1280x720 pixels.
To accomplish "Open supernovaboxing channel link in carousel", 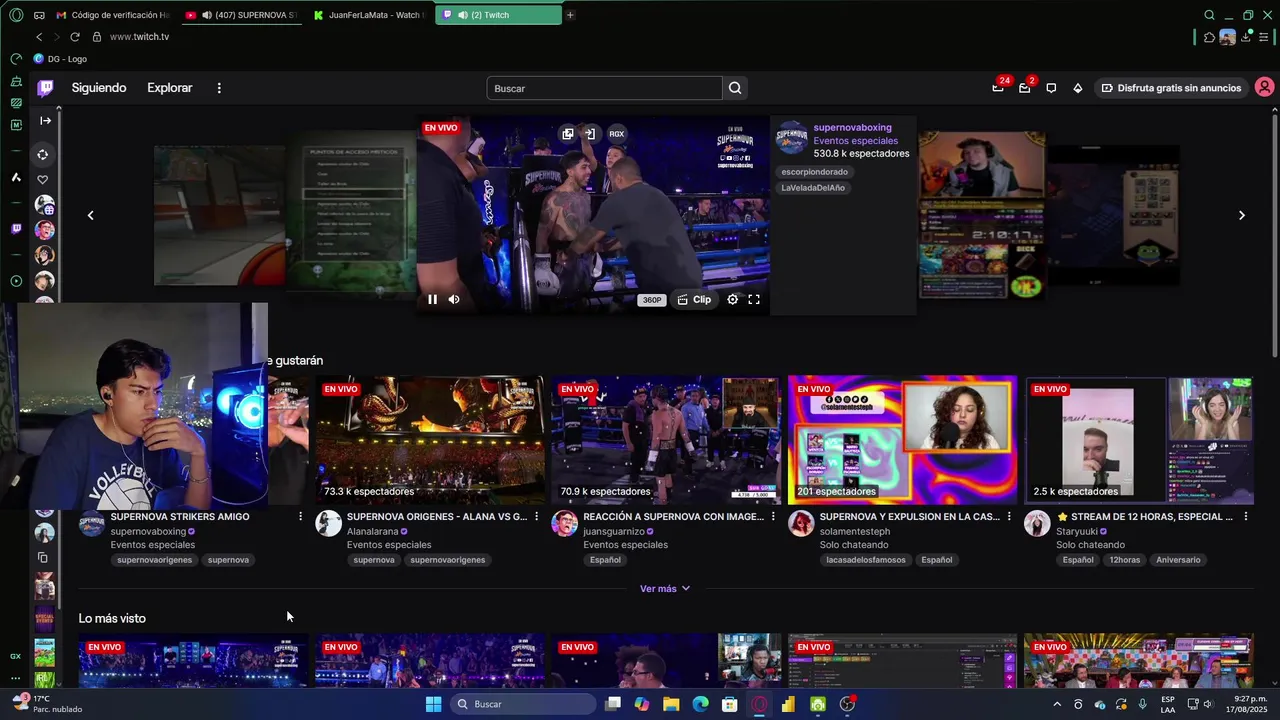I will pos(852,128).
